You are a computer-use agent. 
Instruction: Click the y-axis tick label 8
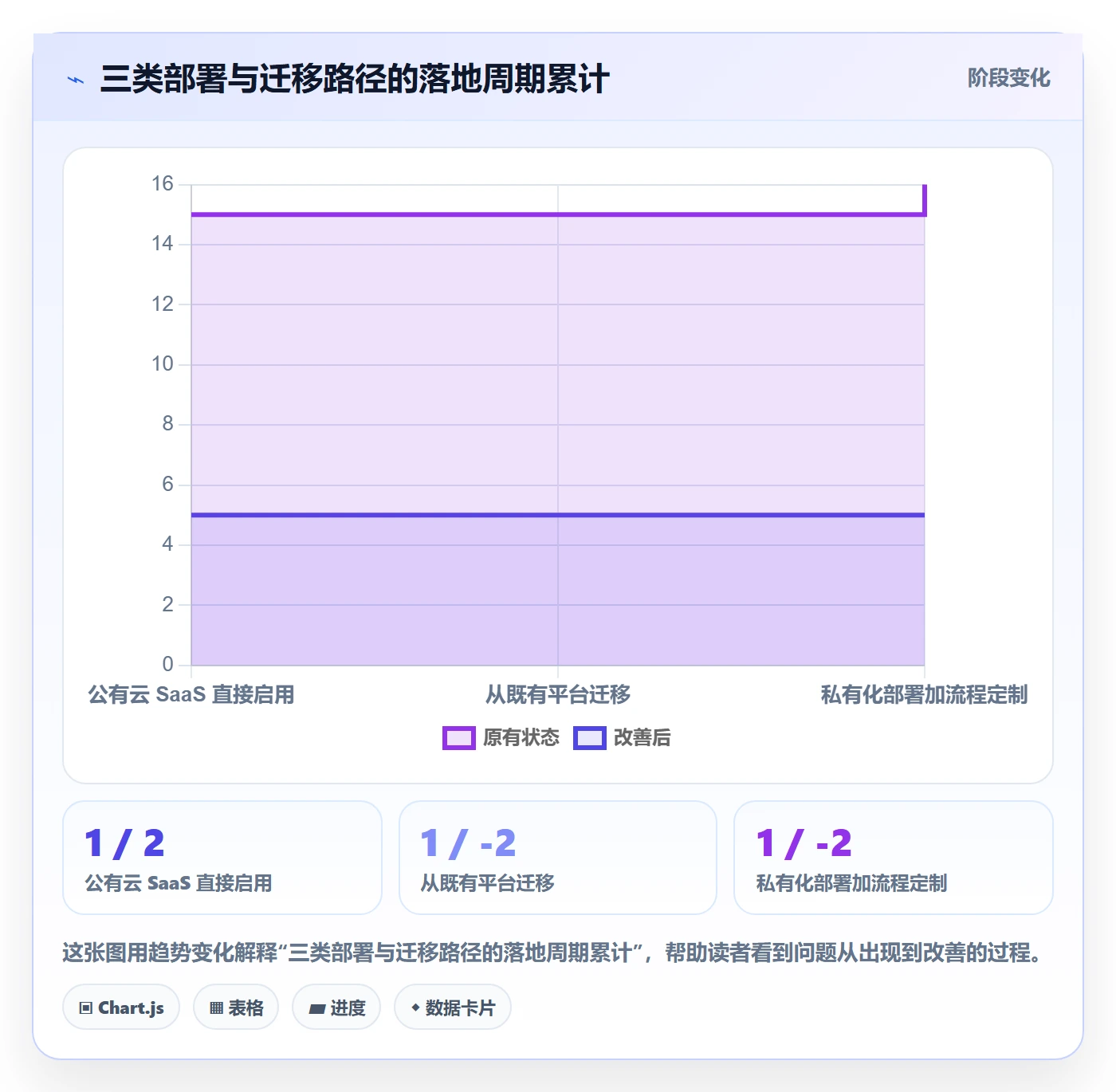pyautogui.click(x=167, y=424)
